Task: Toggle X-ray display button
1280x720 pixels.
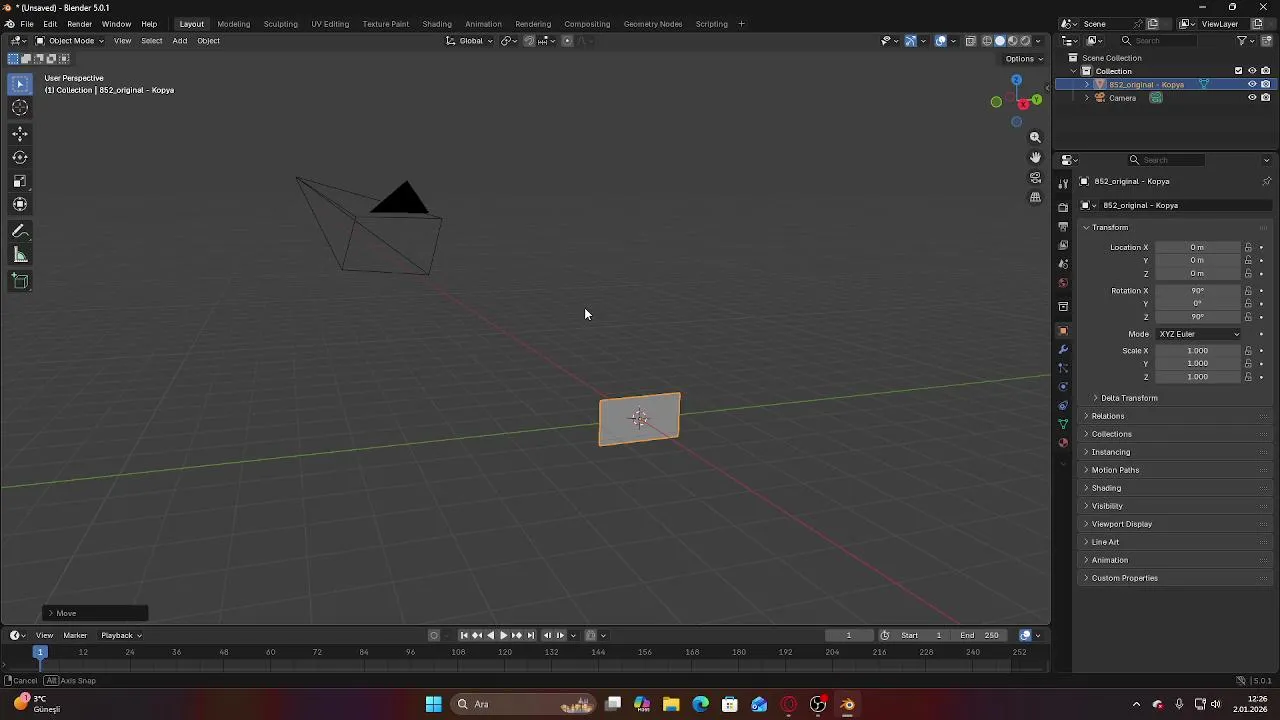Action: point(970,41)
